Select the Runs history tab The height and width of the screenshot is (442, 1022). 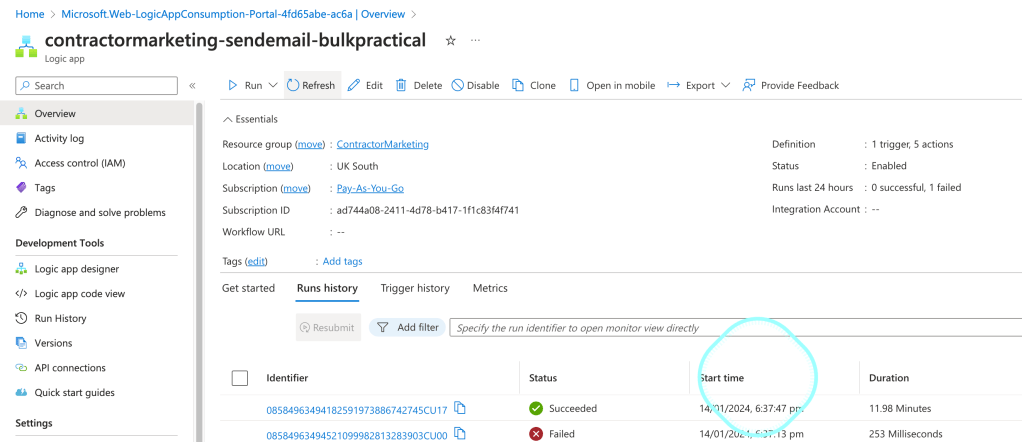pos(327,288)
